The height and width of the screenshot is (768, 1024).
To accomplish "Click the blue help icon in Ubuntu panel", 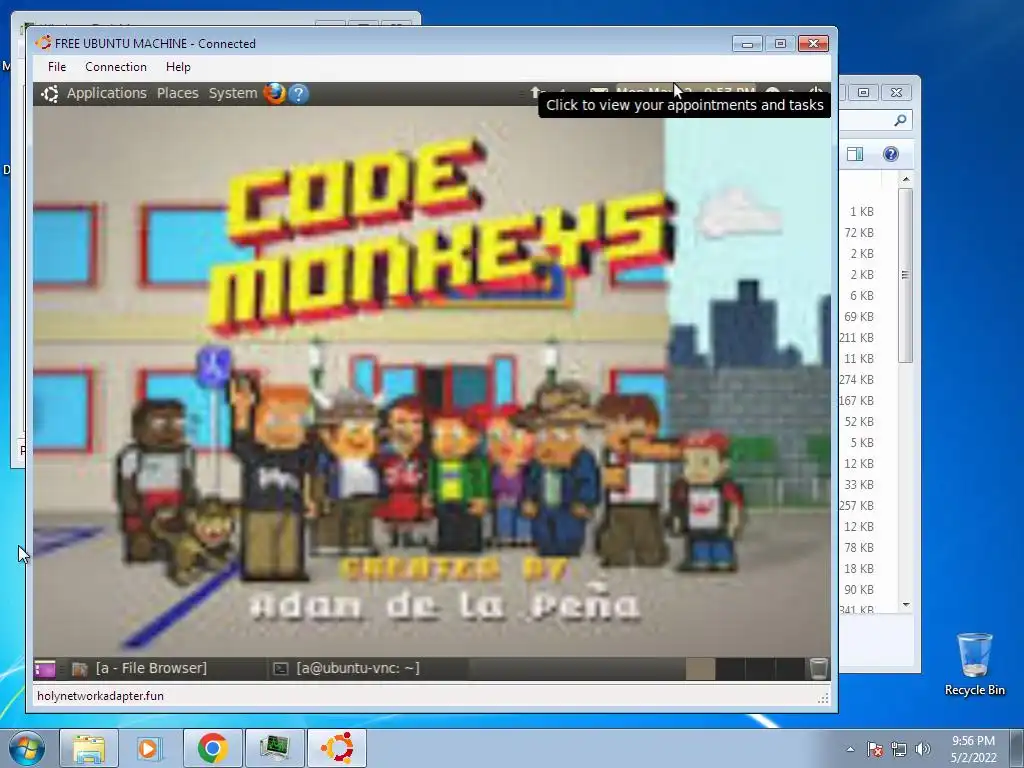I will tap(298, 94).
